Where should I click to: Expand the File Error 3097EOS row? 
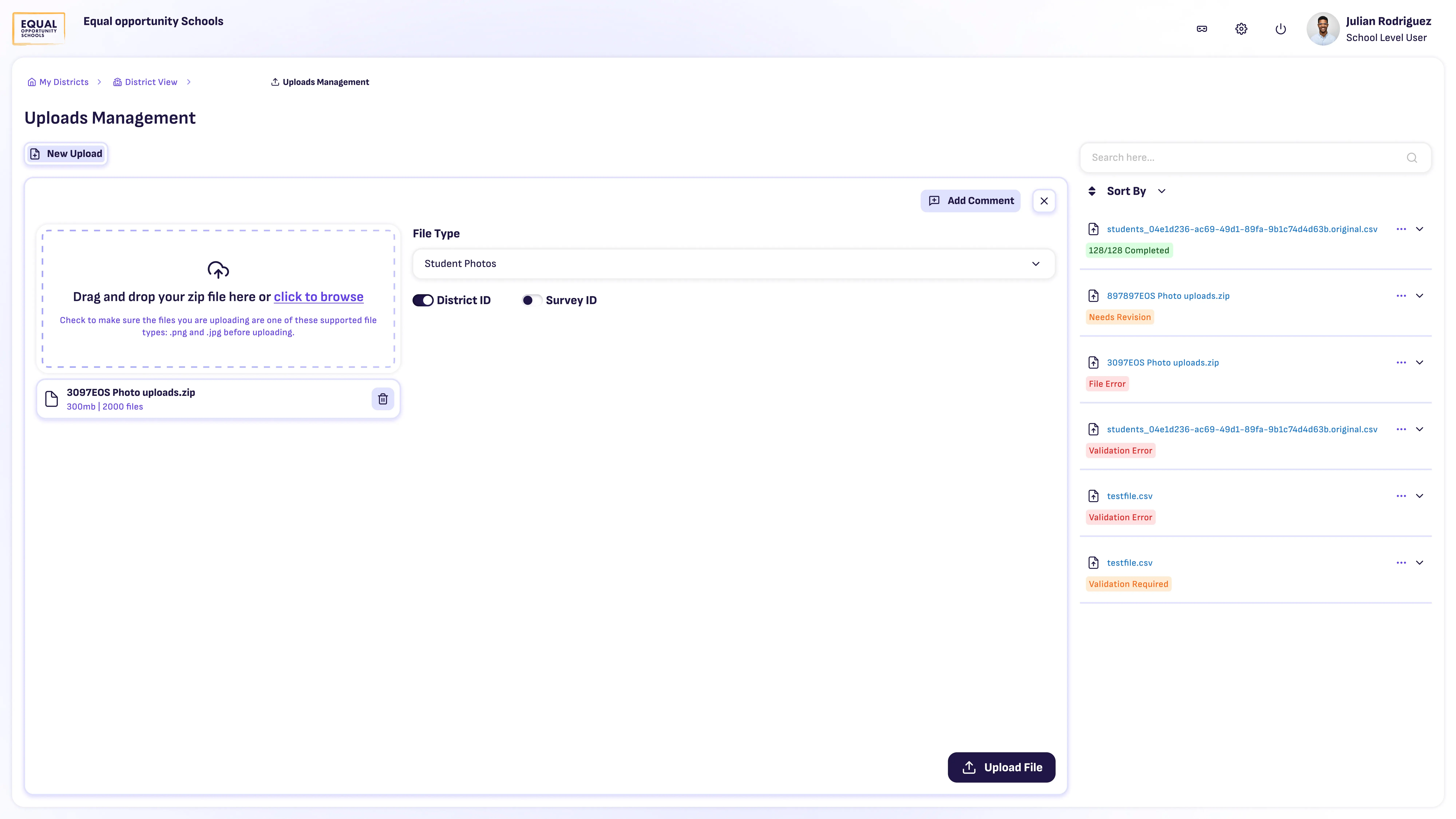1419,362
